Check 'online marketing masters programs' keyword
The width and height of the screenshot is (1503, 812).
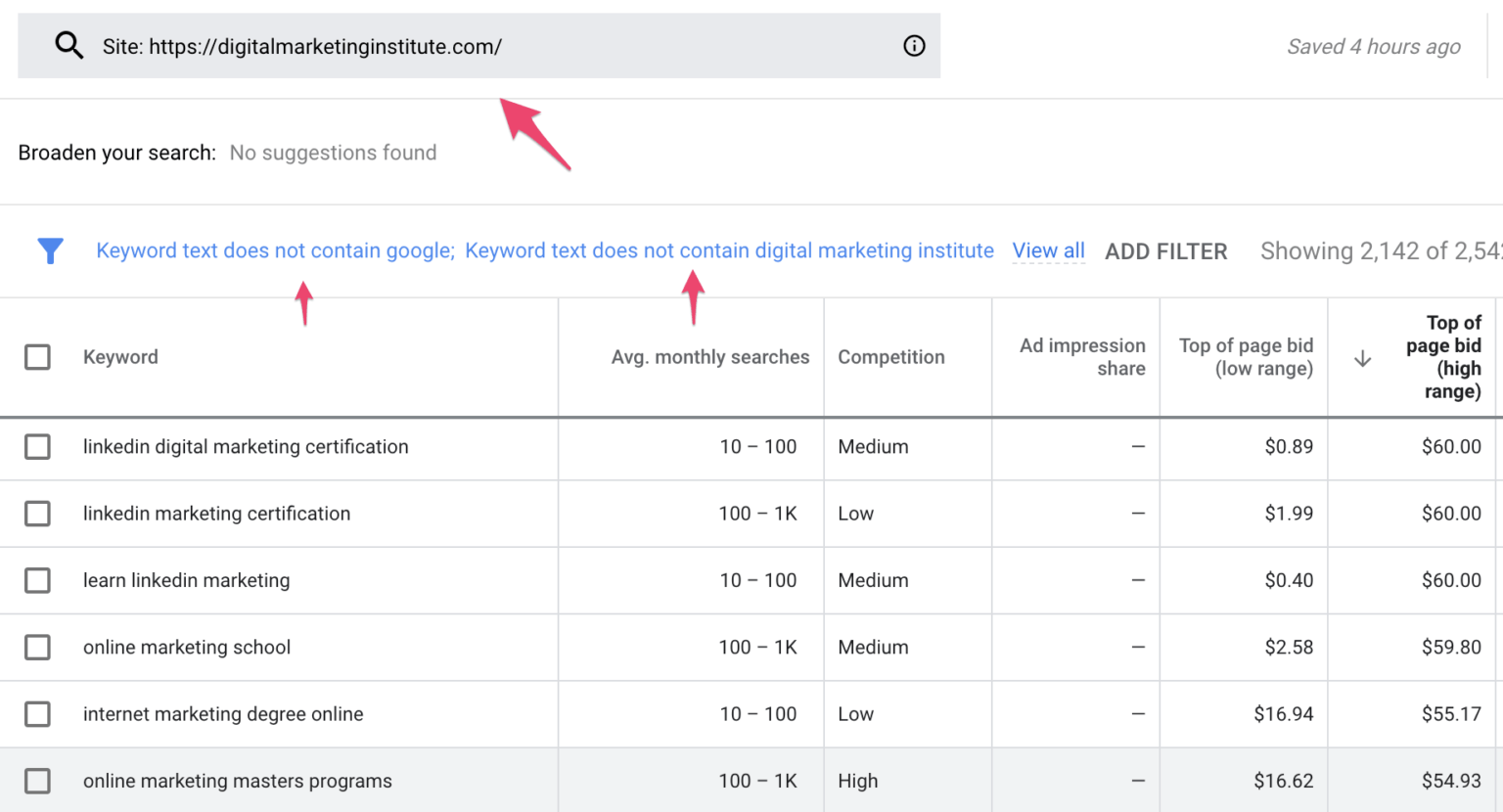[37, 781]
